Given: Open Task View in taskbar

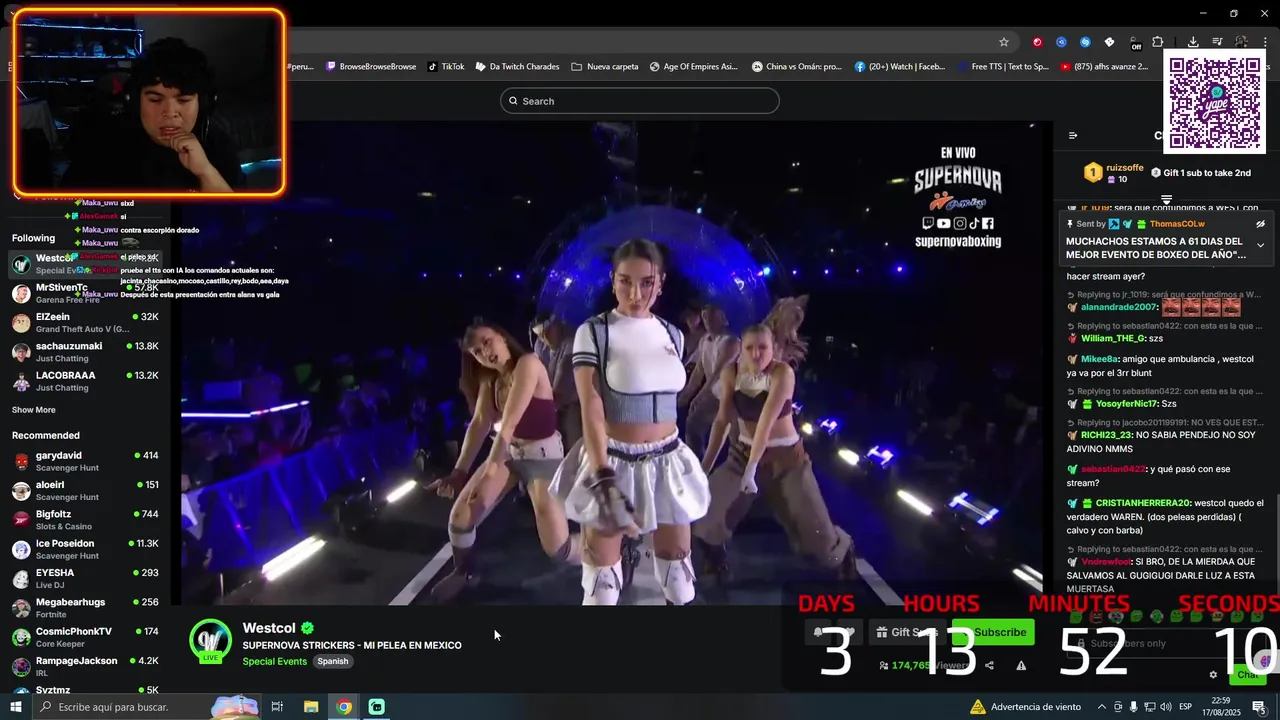Looking at the screenshot, I should click(x=277, y=707).
